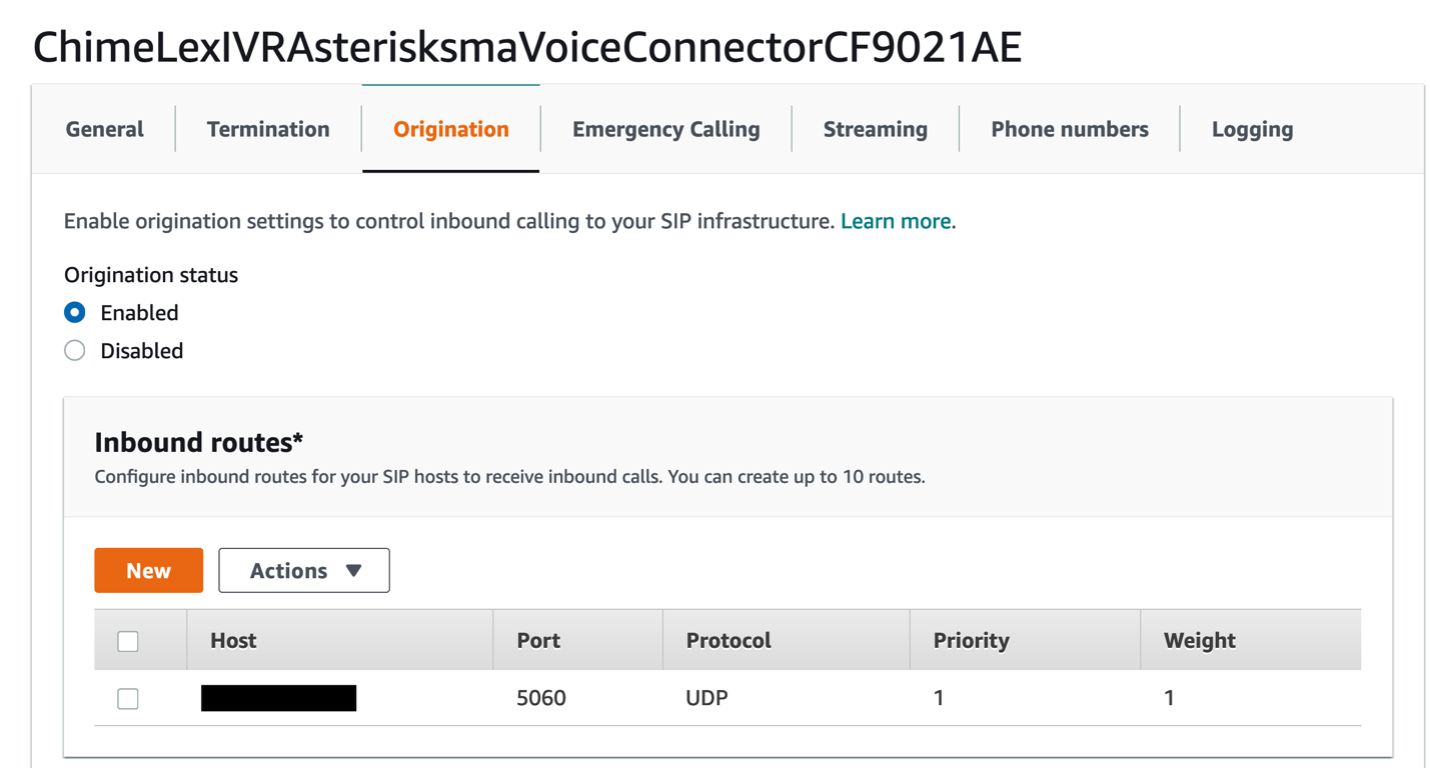Open the Emergency Calling tab

(666, 129)
